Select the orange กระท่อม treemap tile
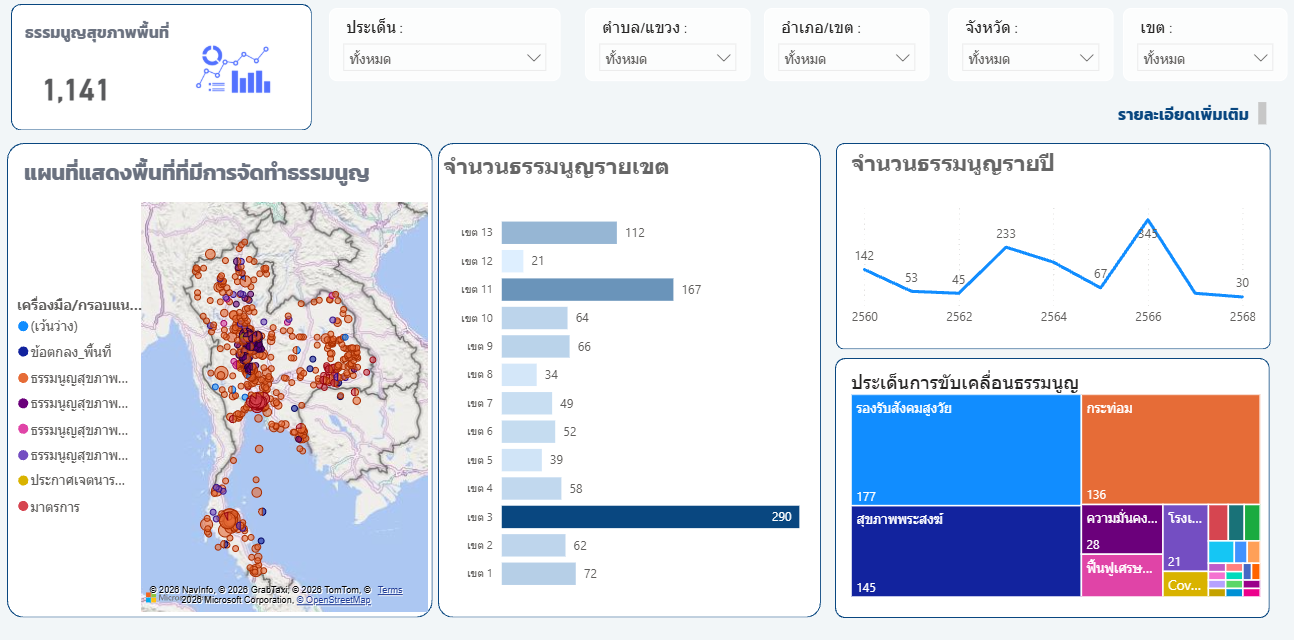Image resolution: width=1294 pixels, height=640 pixels. pos(1171,450)
